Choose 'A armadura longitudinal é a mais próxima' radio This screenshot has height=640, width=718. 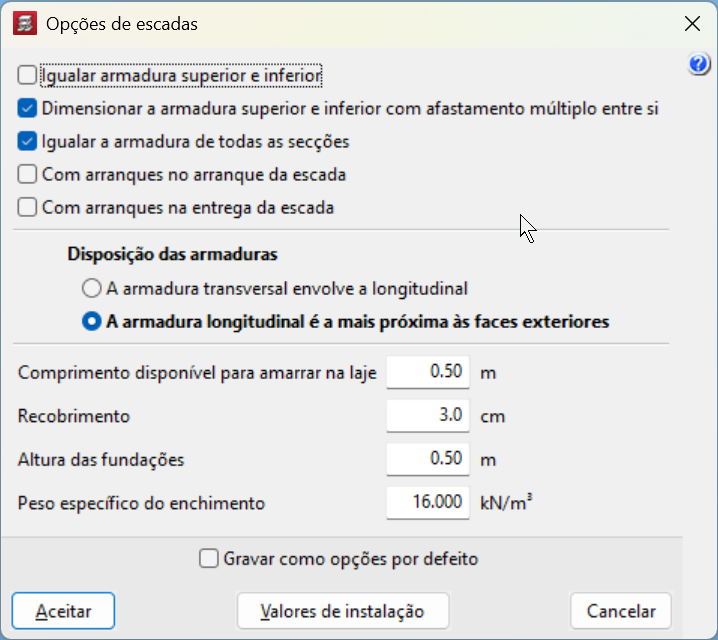pos(92,322)
